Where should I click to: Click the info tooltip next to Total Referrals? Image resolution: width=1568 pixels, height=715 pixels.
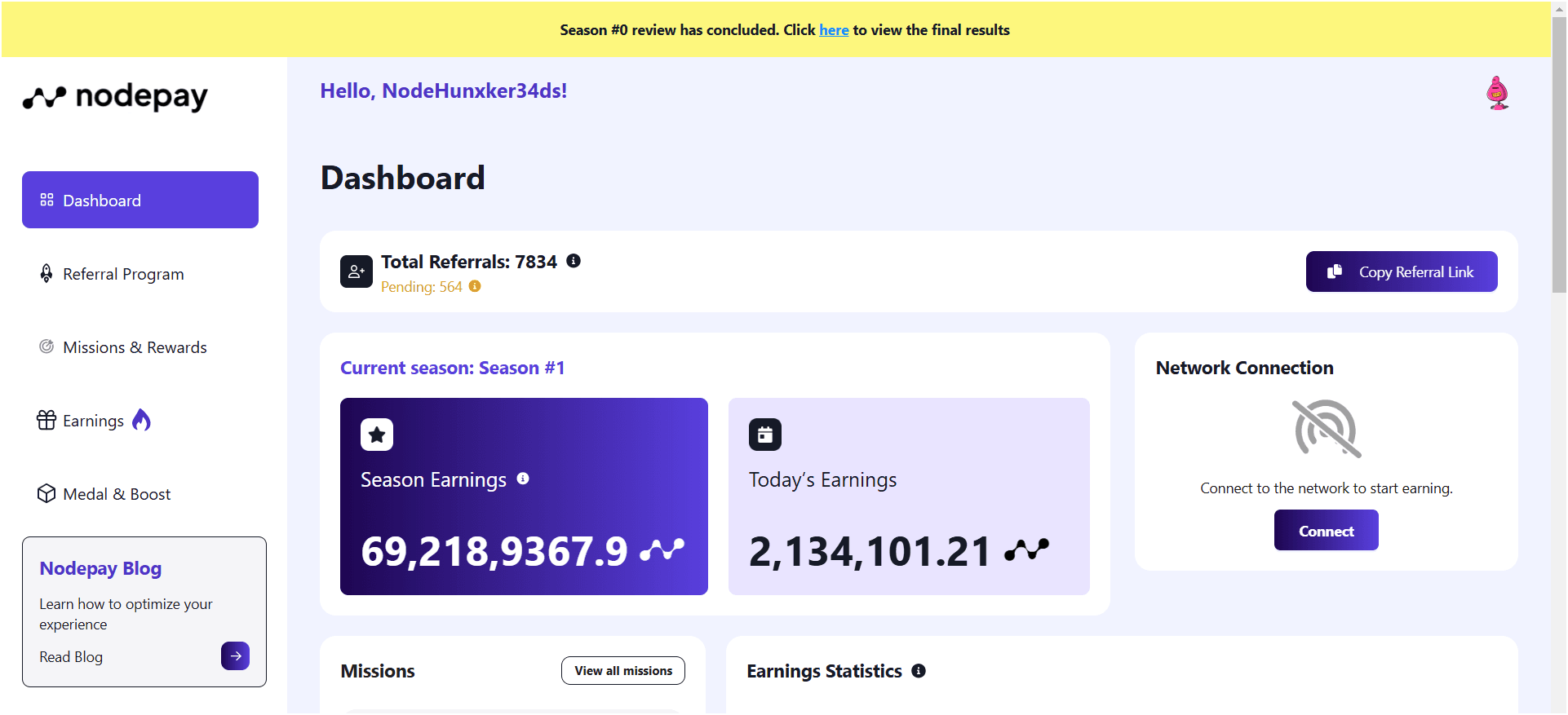(573, 261)
